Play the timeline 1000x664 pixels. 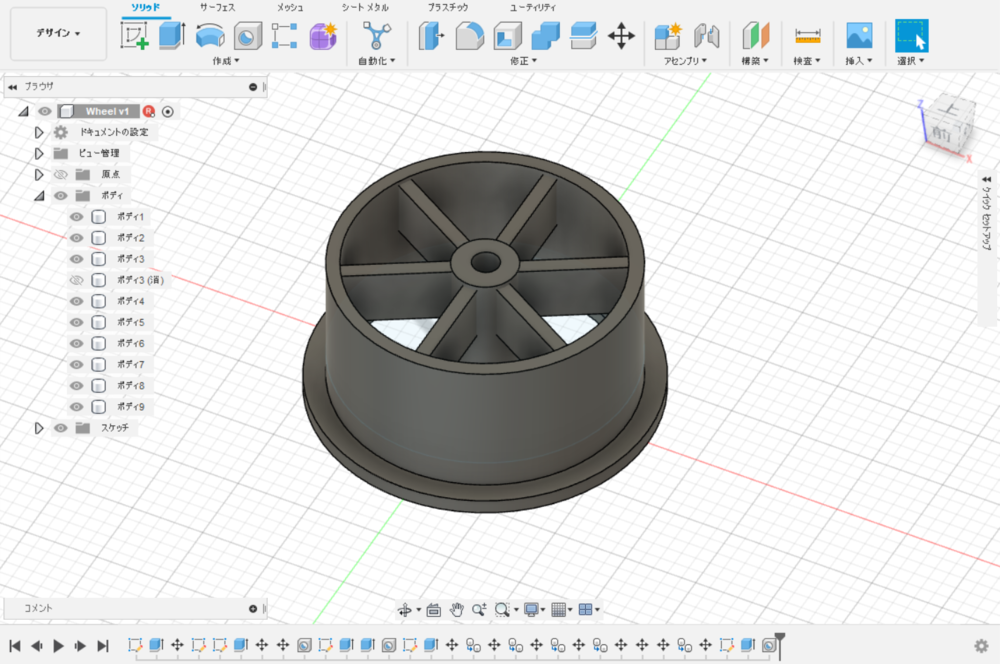59,646
